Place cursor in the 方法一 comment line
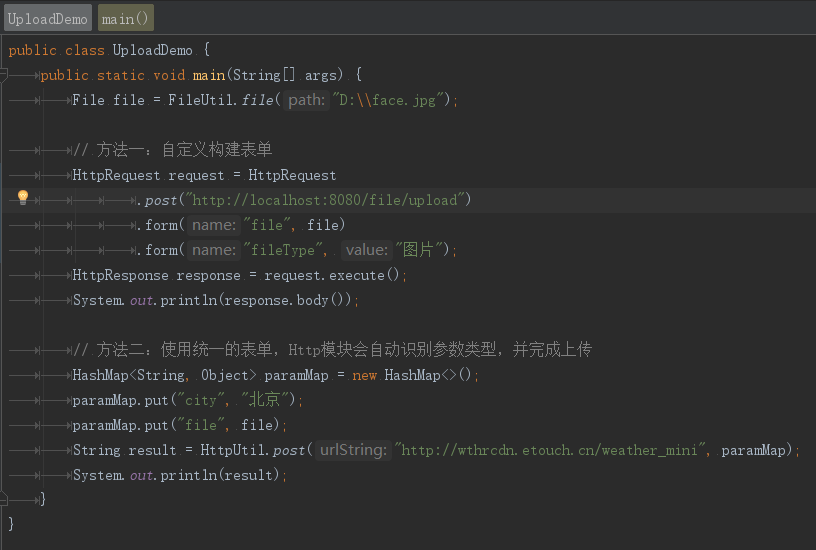Image resolution: width=816 pixels, height=550 pixels. tap(172, 150)
